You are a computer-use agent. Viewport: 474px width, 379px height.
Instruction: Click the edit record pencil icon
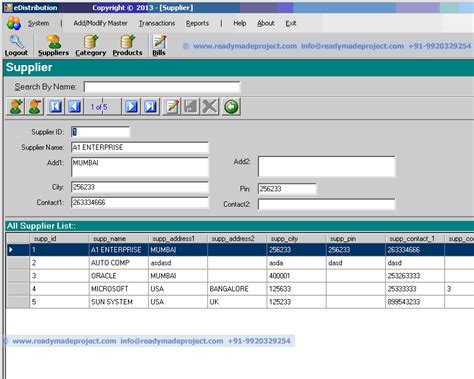click(x=172, y=107)
